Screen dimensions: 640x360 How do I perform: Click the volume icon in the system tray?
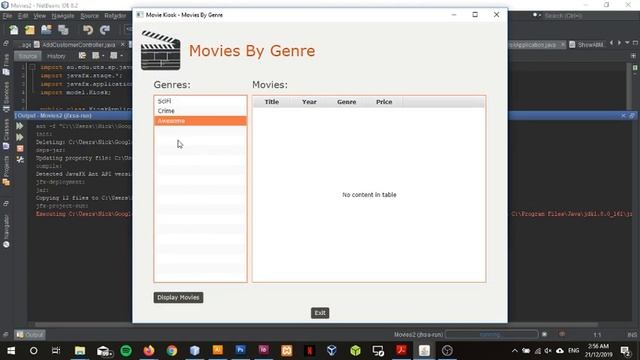coord(548,351)
